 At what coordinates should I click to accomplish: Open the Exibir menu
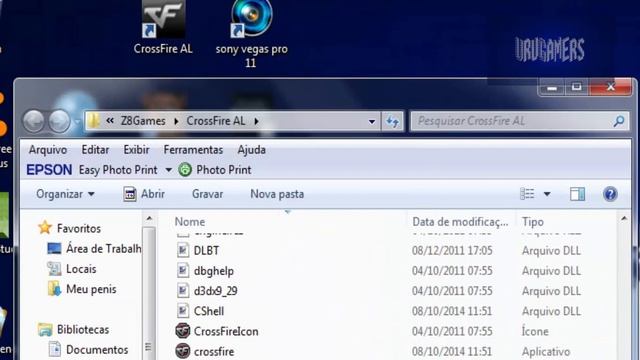click(x=136, y=150)
